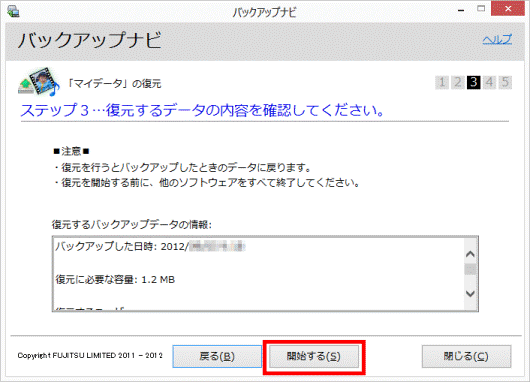Click the scroll down arrow in info box
The height and width of the screenshot is (382, 530).
[x=470, y=293]
